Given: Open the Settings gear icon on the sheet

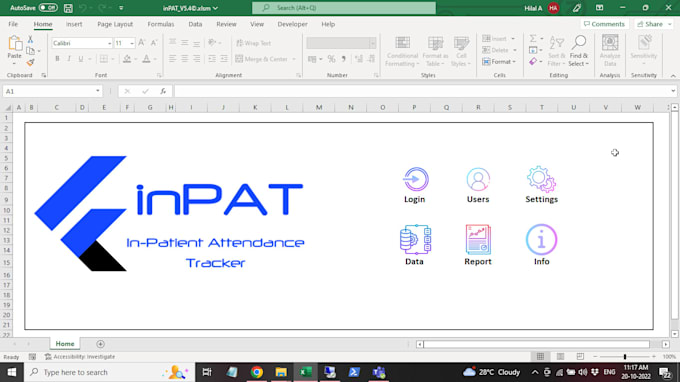Looking at the screenshot, I should click(541, 179).
